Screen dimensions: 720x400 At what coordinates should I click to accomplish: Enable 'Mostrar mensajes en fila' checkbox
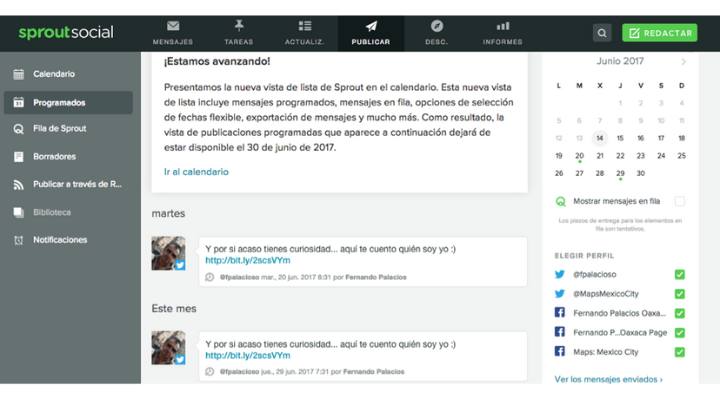pos(680,201)
